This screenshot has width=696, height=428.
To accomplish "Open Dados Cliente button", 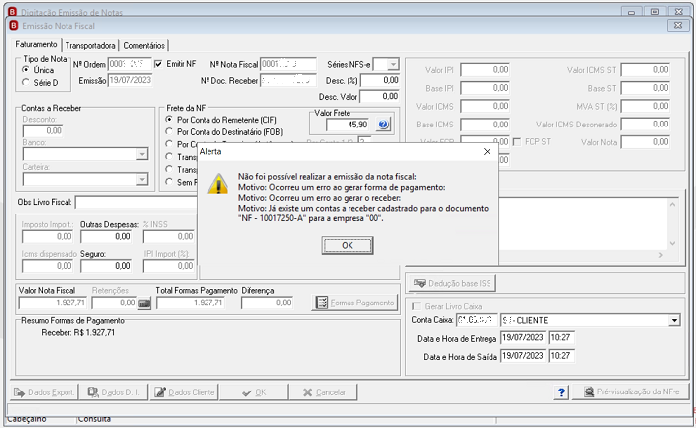I will tap(184, 392).
